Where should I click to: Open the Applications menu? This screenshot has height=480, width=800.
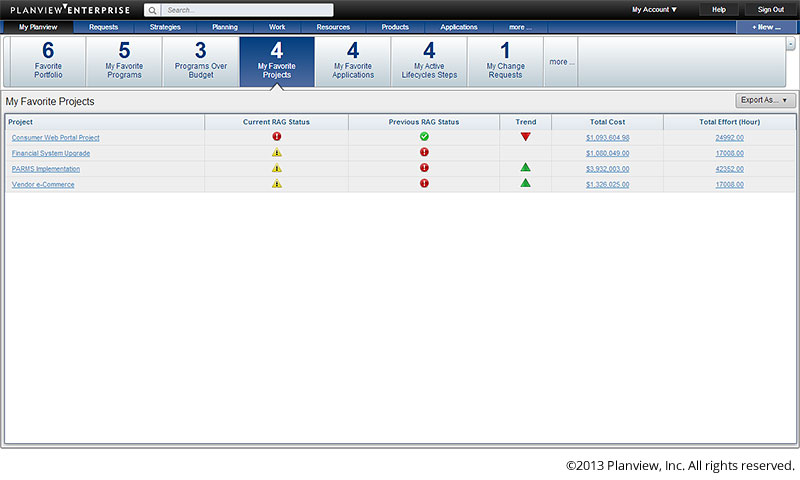(x=459, y=27)
